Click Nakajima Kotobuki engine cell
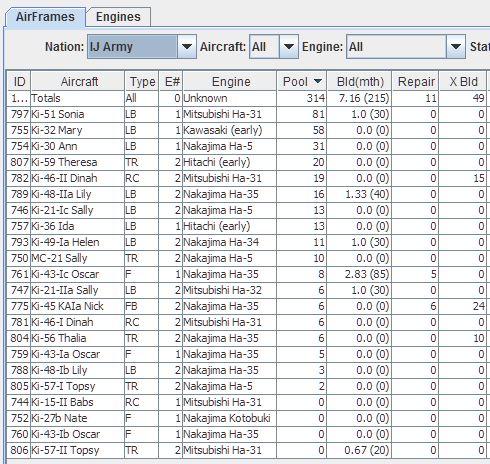This screenshot has width=490, height=464. [230, 418]
